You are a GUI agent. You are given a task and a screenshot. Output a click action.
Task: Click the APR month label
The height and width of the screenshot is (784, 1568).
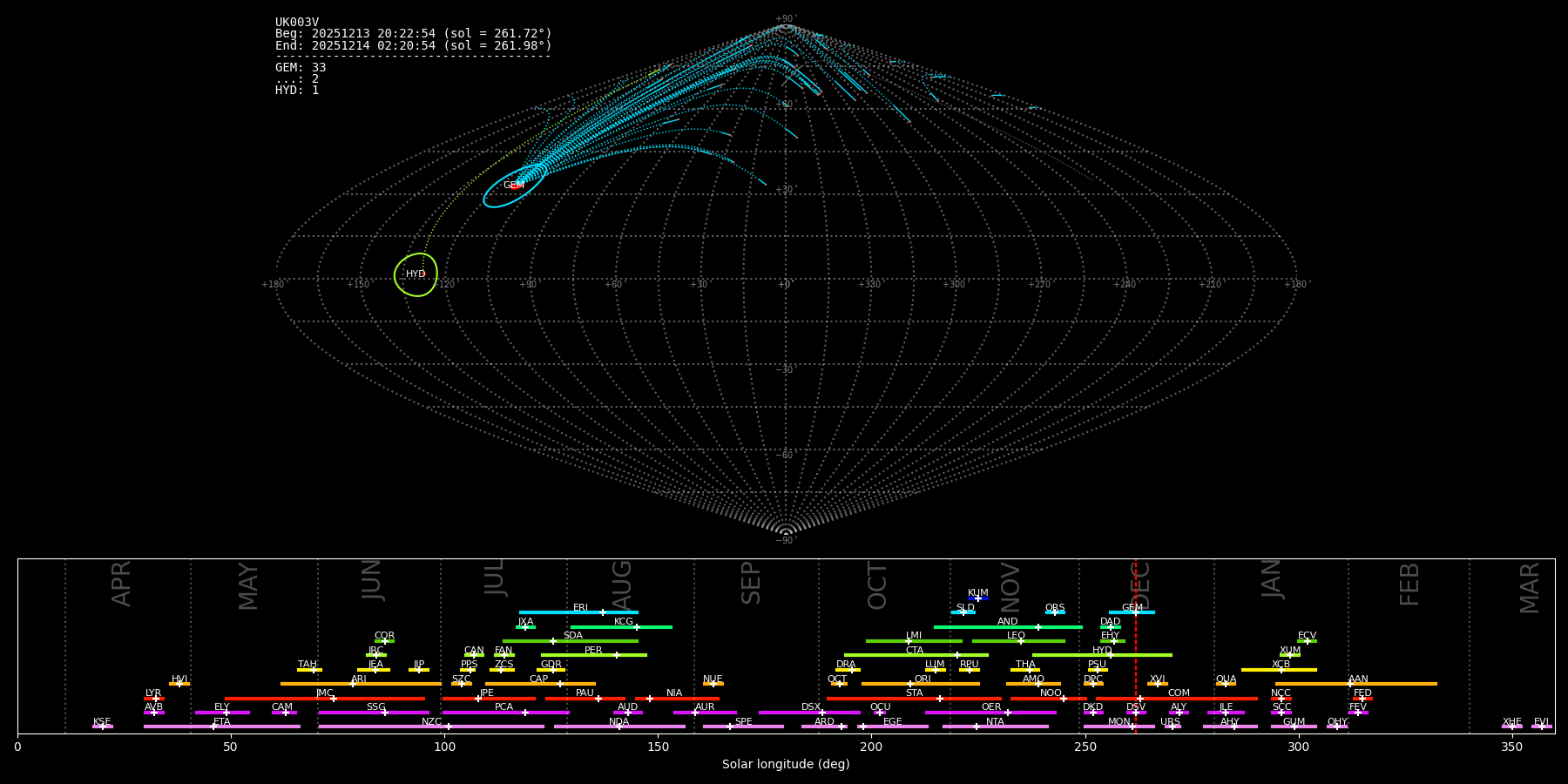coord(122,584)
